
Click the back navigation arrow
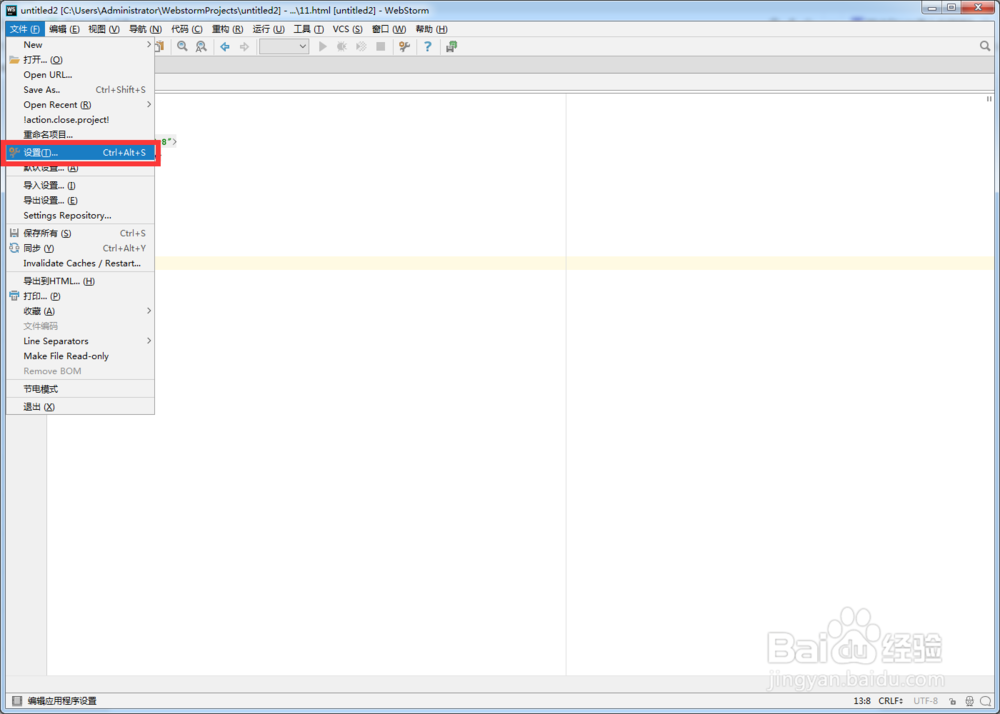coord(225,46)
